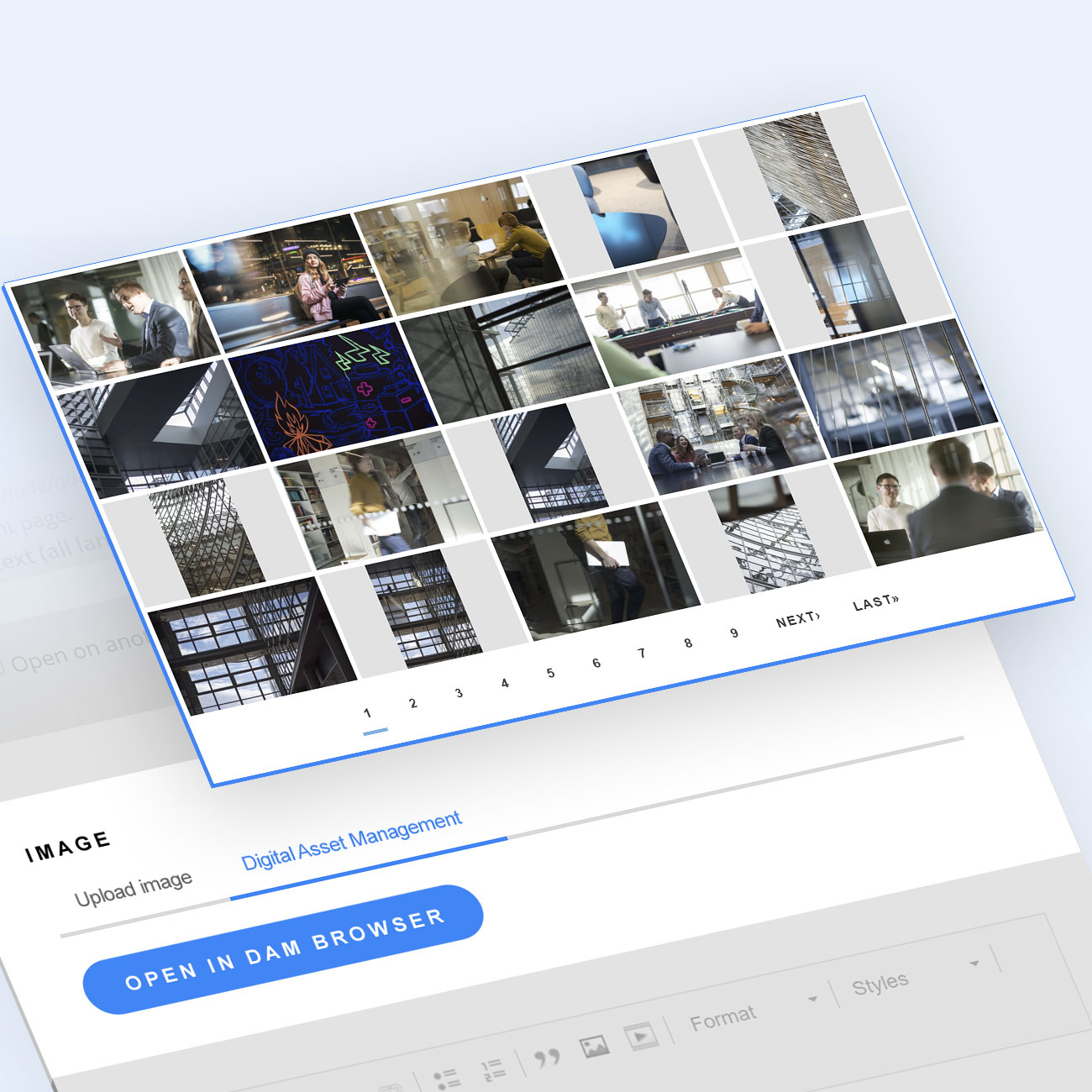The width and height of the screenshot is (1092, 1092).
Task: Select the blue chair thumbnail
Action: (x=630, y=207)
